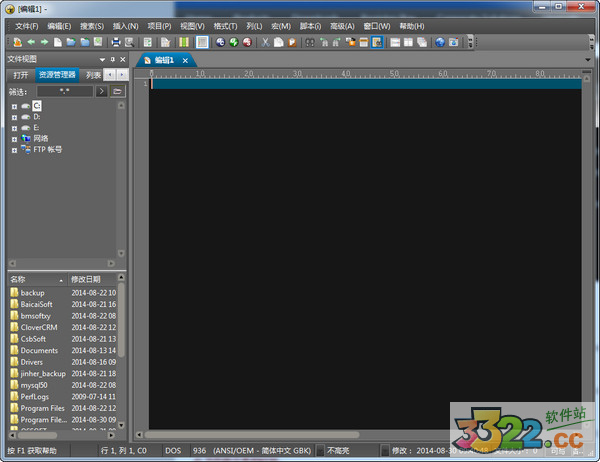Click the green forward arrow icon
Screen dimensions: 600x462
(44, 42)
